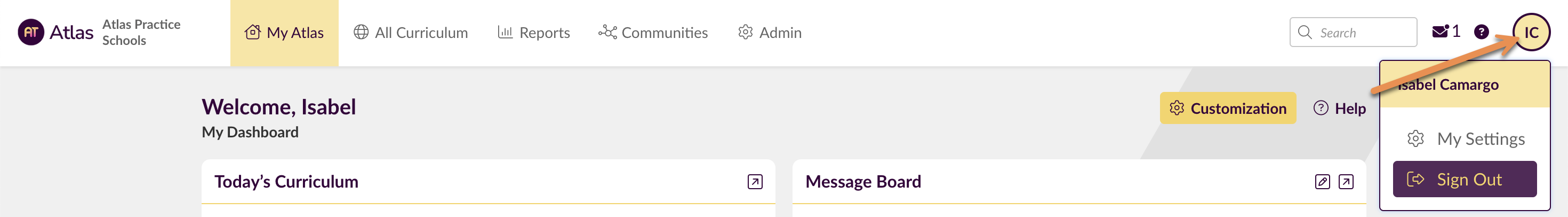Open the IC user avatar menu
The width and height of the screenshot is (1568, 217).
[x=1531, y=32]
